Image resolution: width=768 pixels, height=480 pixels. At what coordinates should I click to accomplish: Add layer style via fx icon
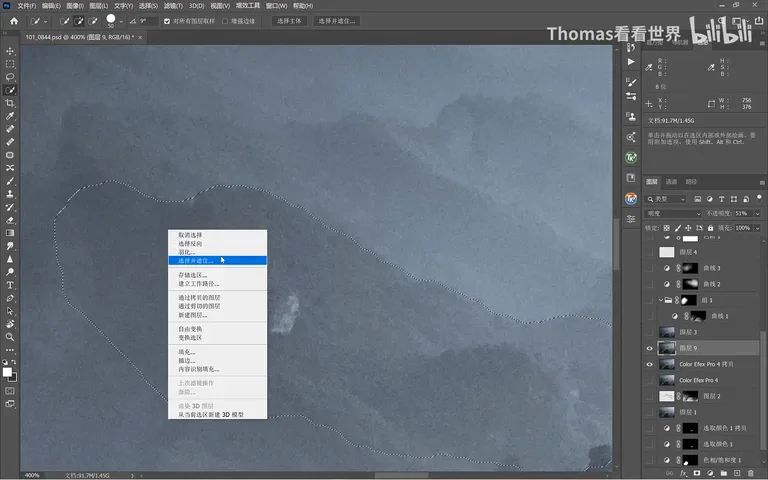pyautogui.click(x=683, y=473)
